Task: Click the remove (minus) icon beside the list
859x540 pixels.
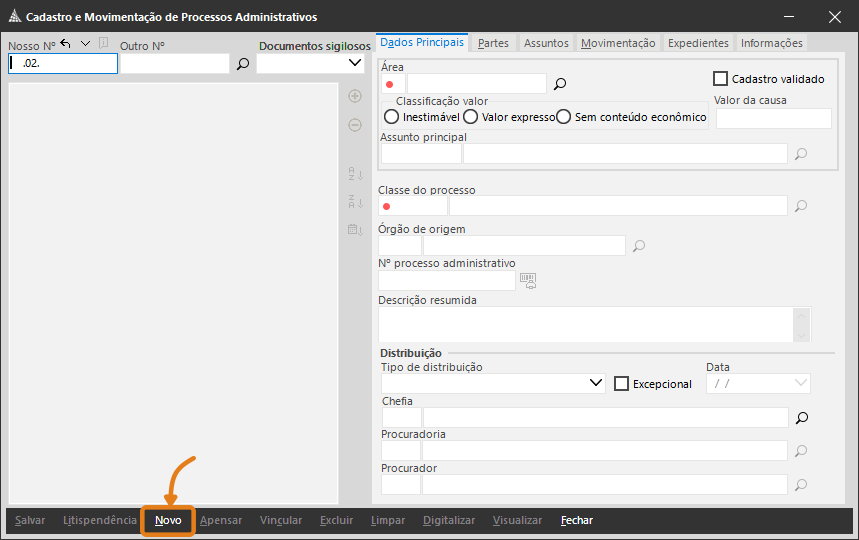Action: [x=354, y=125]
